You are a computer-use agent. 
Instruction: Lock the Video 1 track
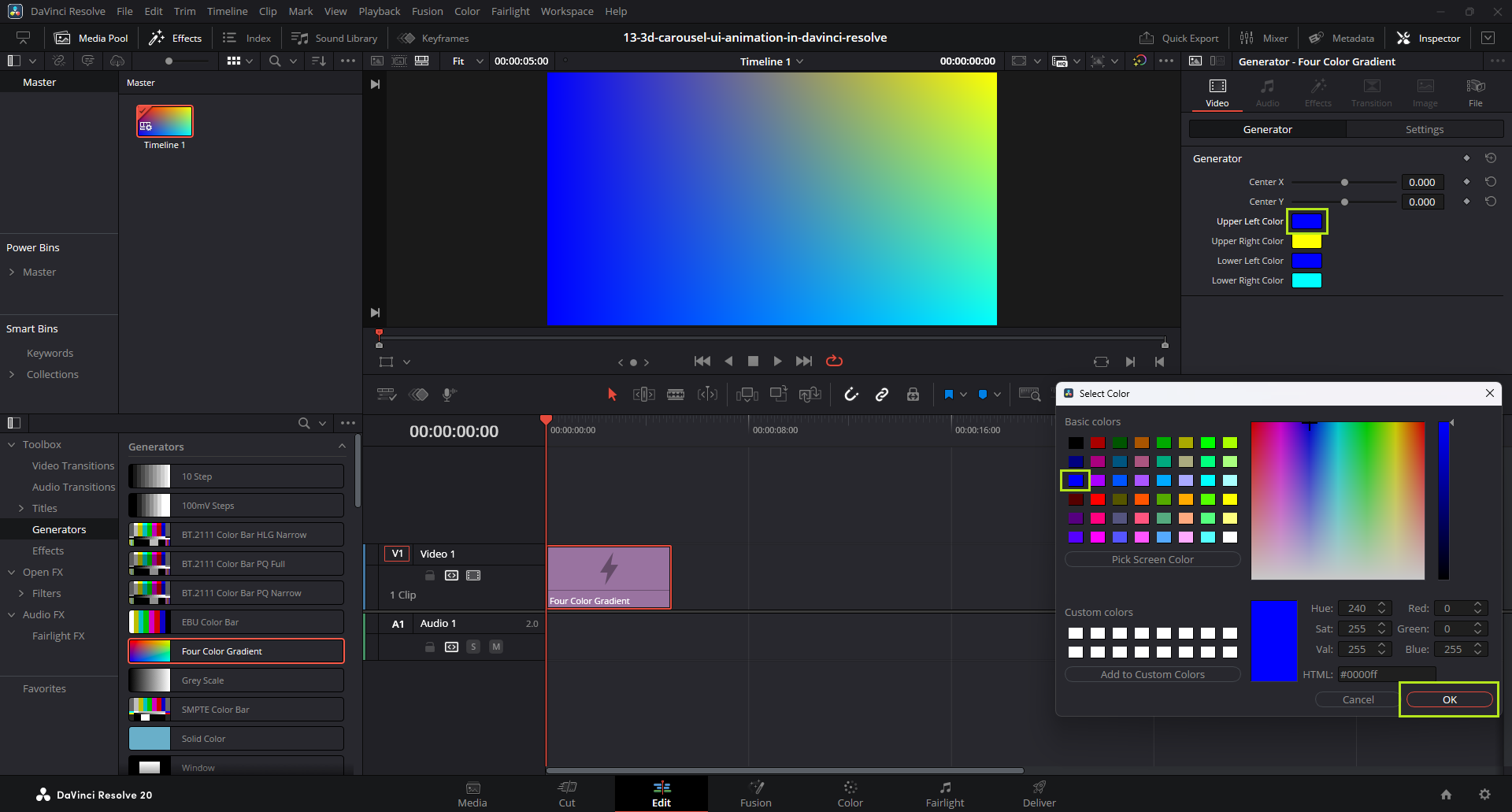coord(430,576)
